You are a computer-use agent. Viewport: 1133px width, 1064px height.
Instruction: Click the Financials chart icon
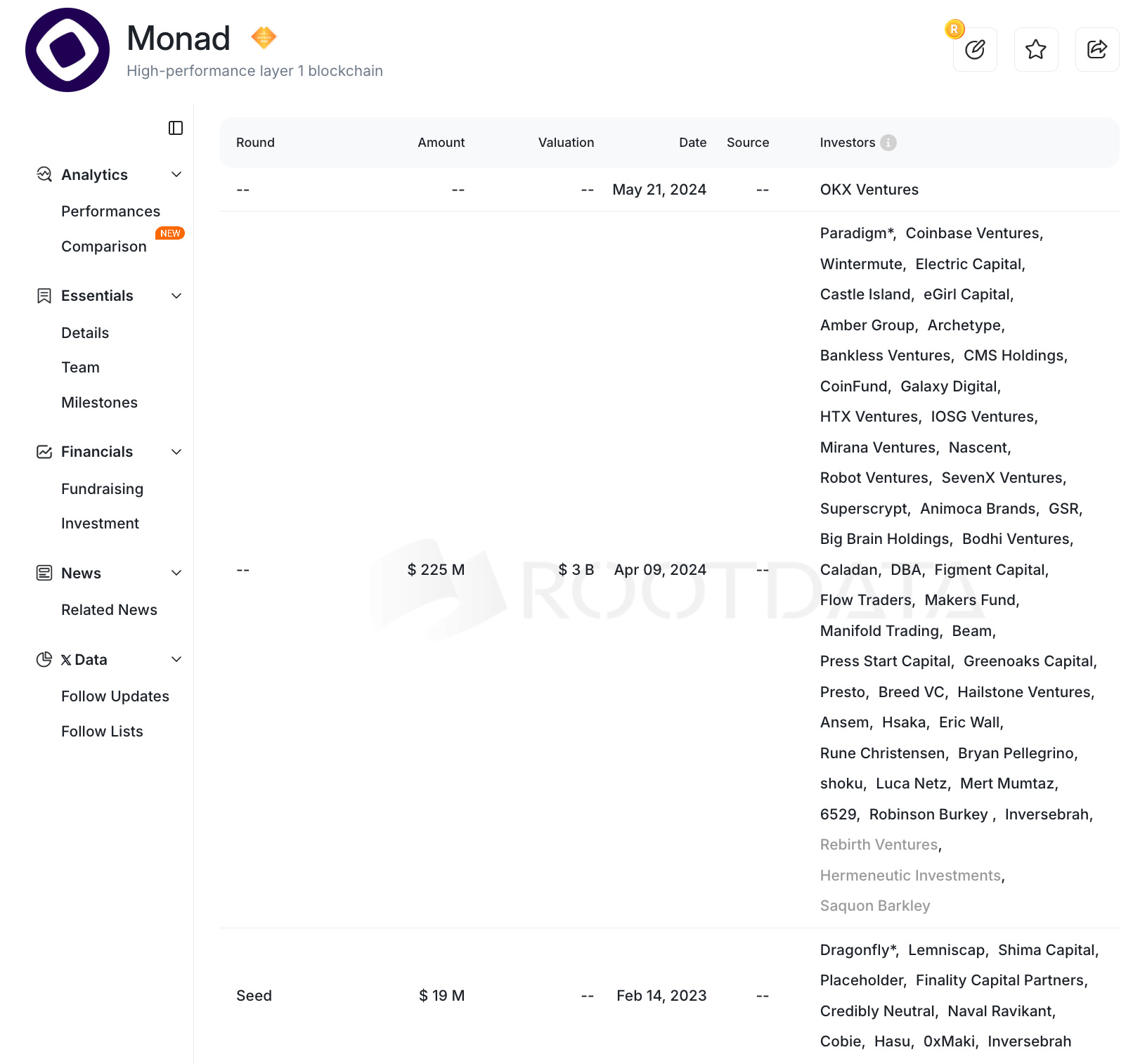click(x=44, y=452)
